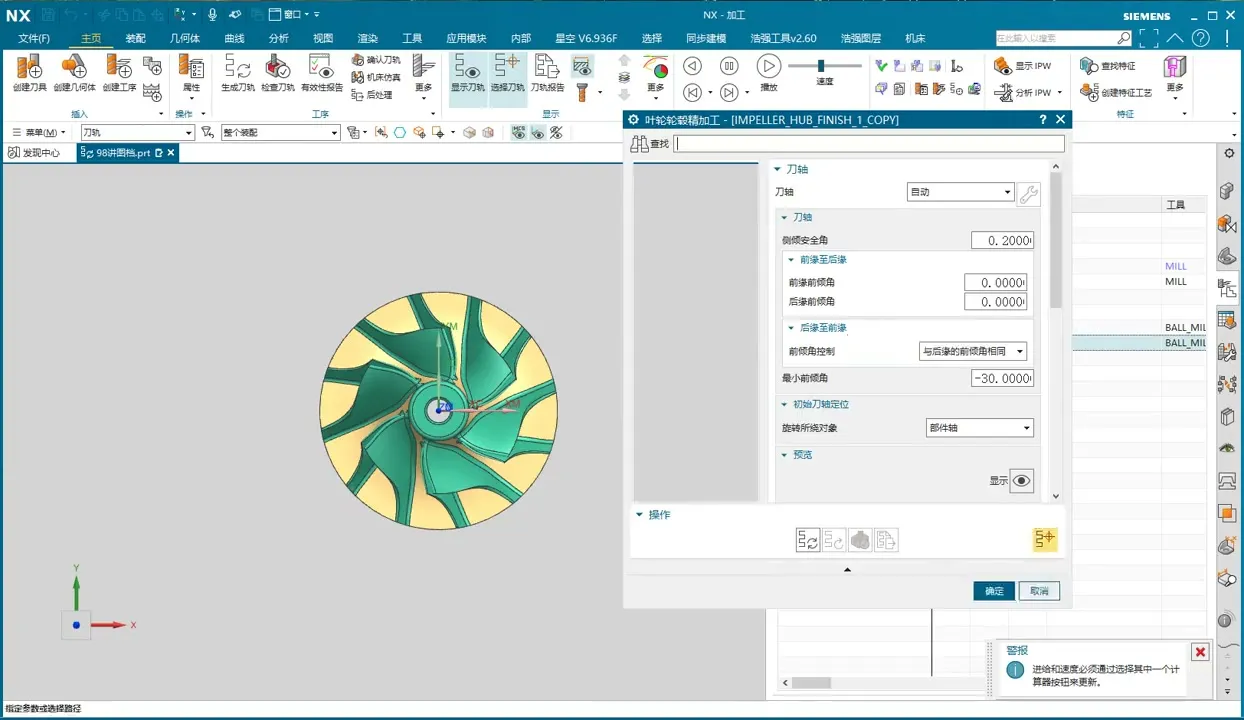Open the 分析 menu tab

click(278, 38)
